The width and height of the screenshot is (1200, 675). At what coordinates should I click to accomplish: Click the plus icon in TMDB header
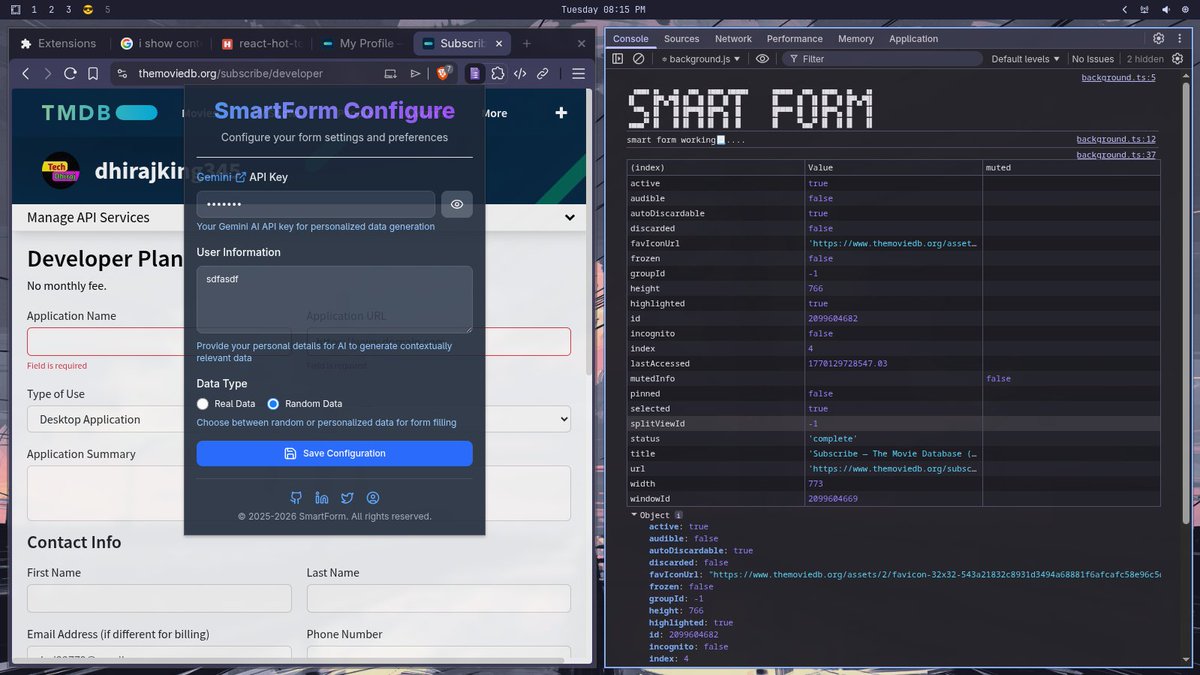561,113
